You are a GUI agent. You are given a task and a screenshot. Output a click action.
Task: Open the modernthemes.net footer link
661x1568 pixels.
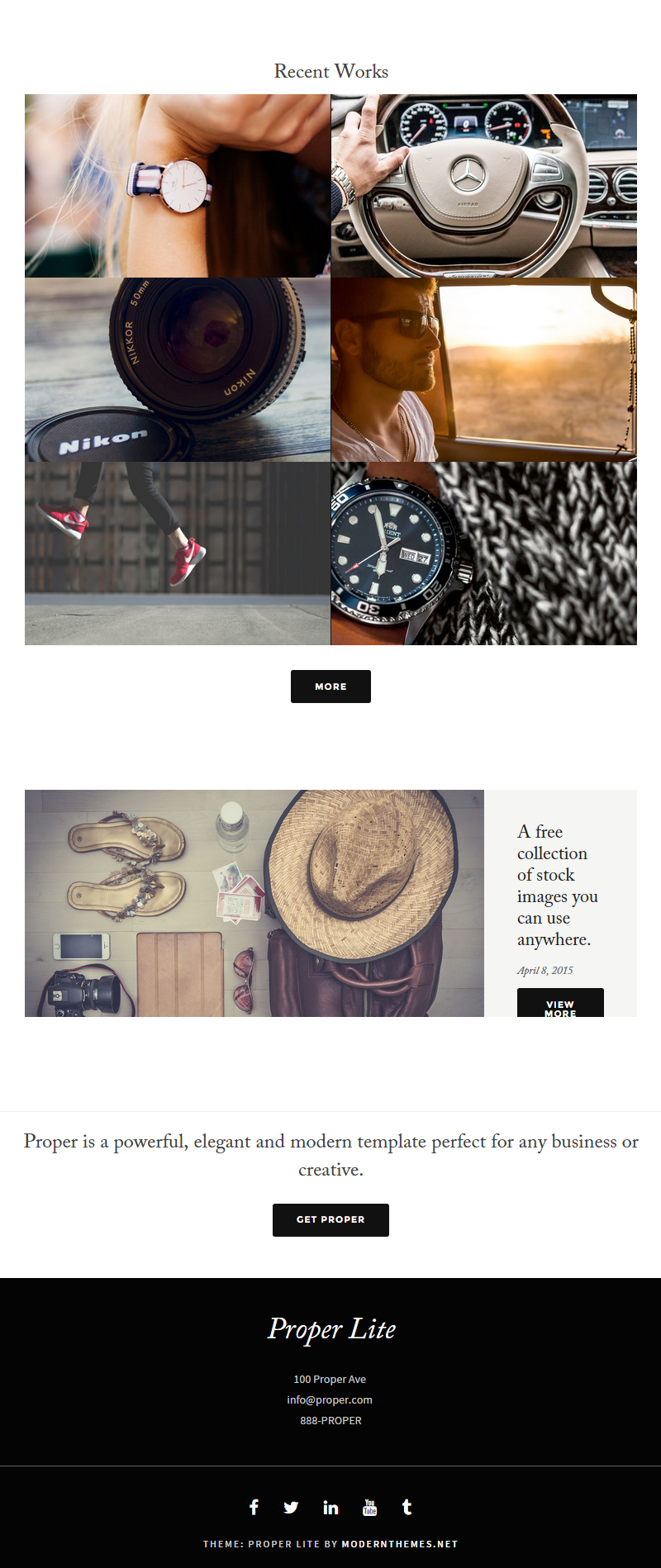click(x=400, y=1544)
